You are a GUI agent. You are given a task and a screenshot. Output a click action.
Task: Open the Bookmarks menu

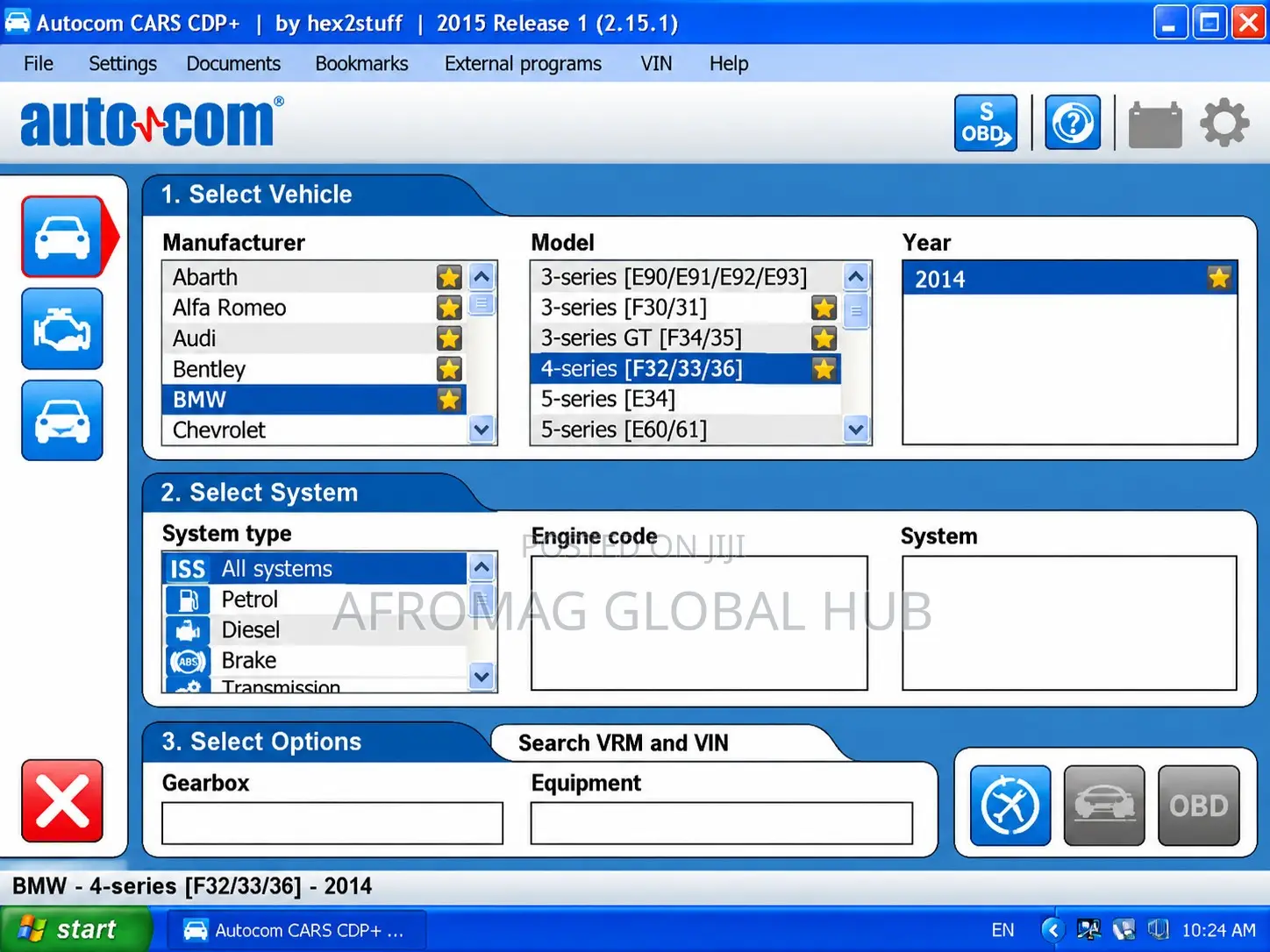361,64
